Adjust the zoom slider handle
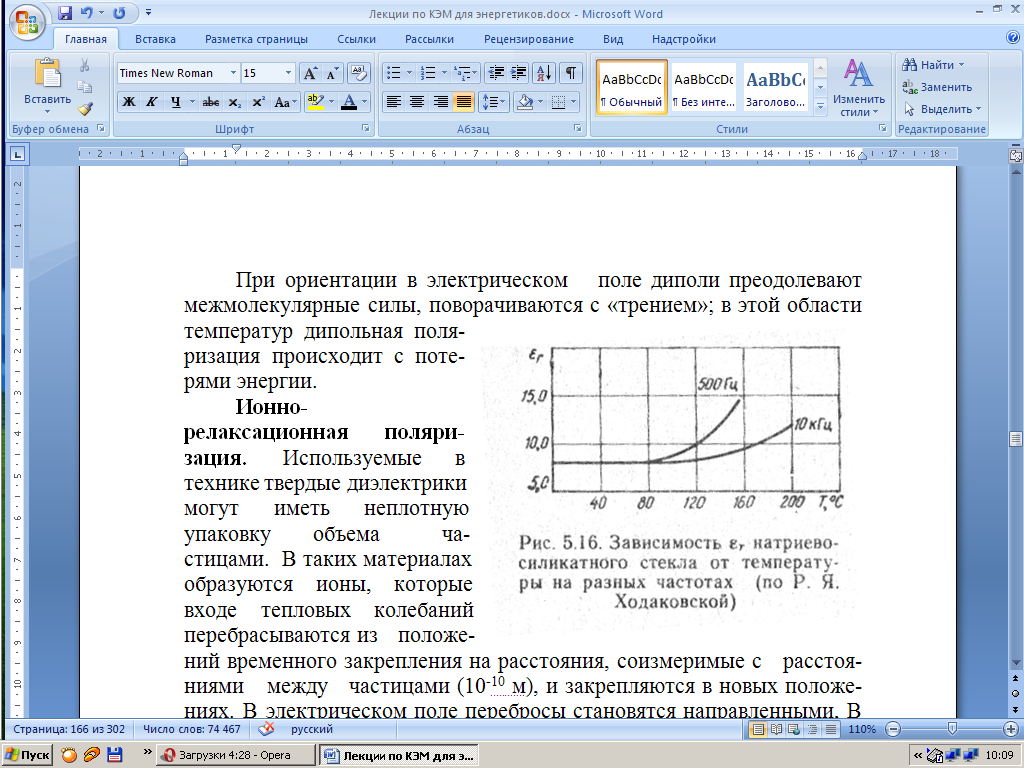 (952, 728)
